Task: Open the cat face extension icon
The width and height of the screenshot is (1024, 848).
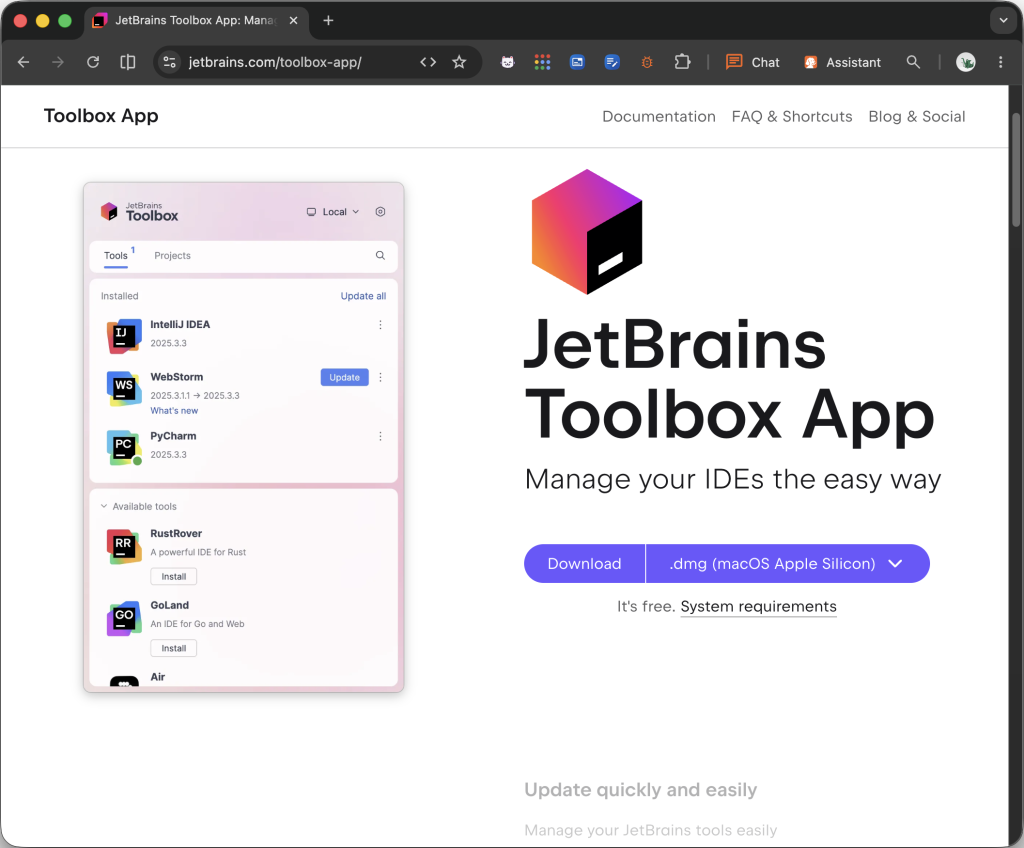Action: (507, 62)
